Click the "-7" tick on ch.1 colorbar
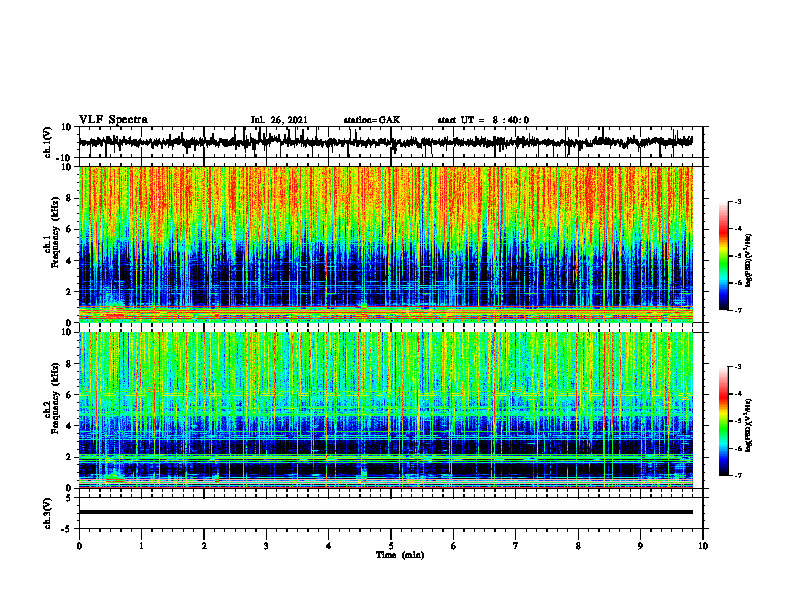The image size is (792, 612). click(738, 310)
